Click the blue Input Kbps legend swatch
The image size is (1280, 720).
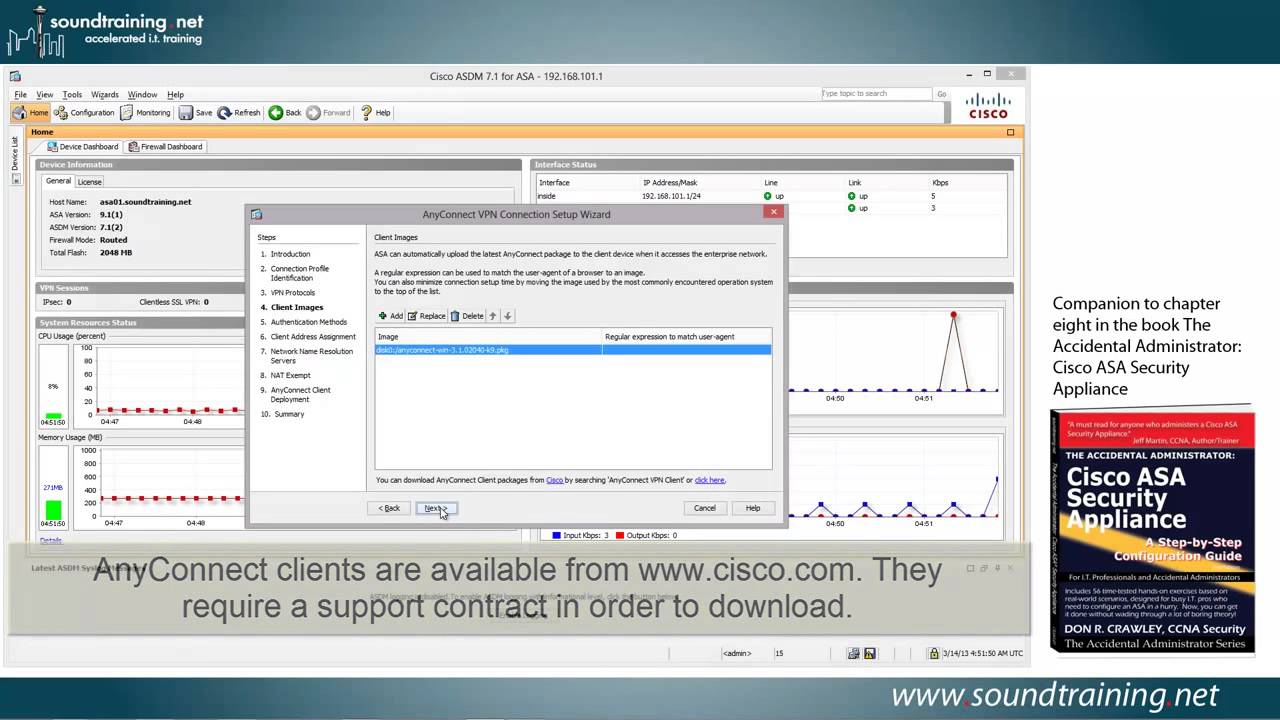556,536
